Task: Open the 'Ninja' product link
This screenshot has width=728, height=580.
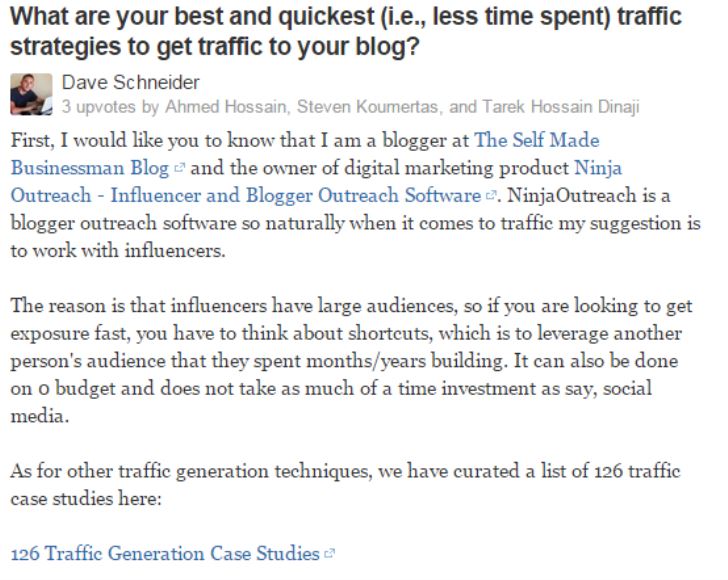Action: click(x=598, y=168)
